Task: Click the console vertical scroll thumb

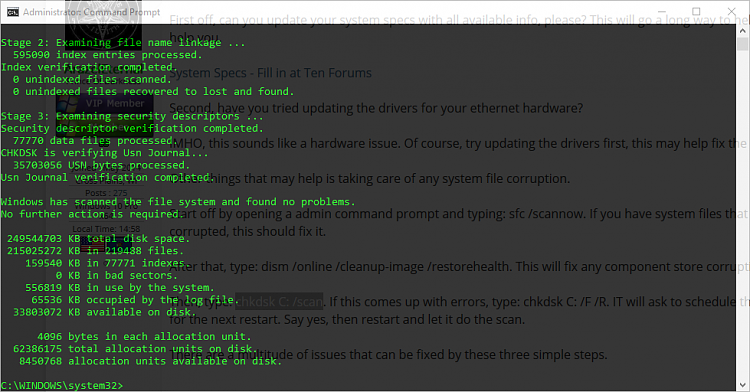Action: click(742, 44)
